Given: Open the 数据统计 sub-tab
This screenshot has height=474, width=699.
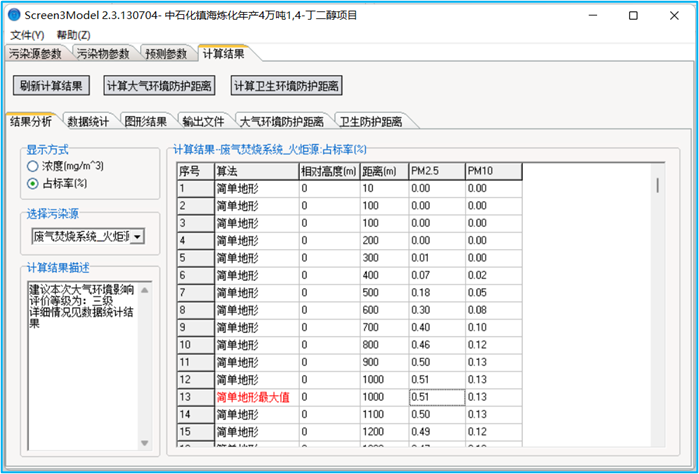Looking at the screenshot, I should pos(88,121).
